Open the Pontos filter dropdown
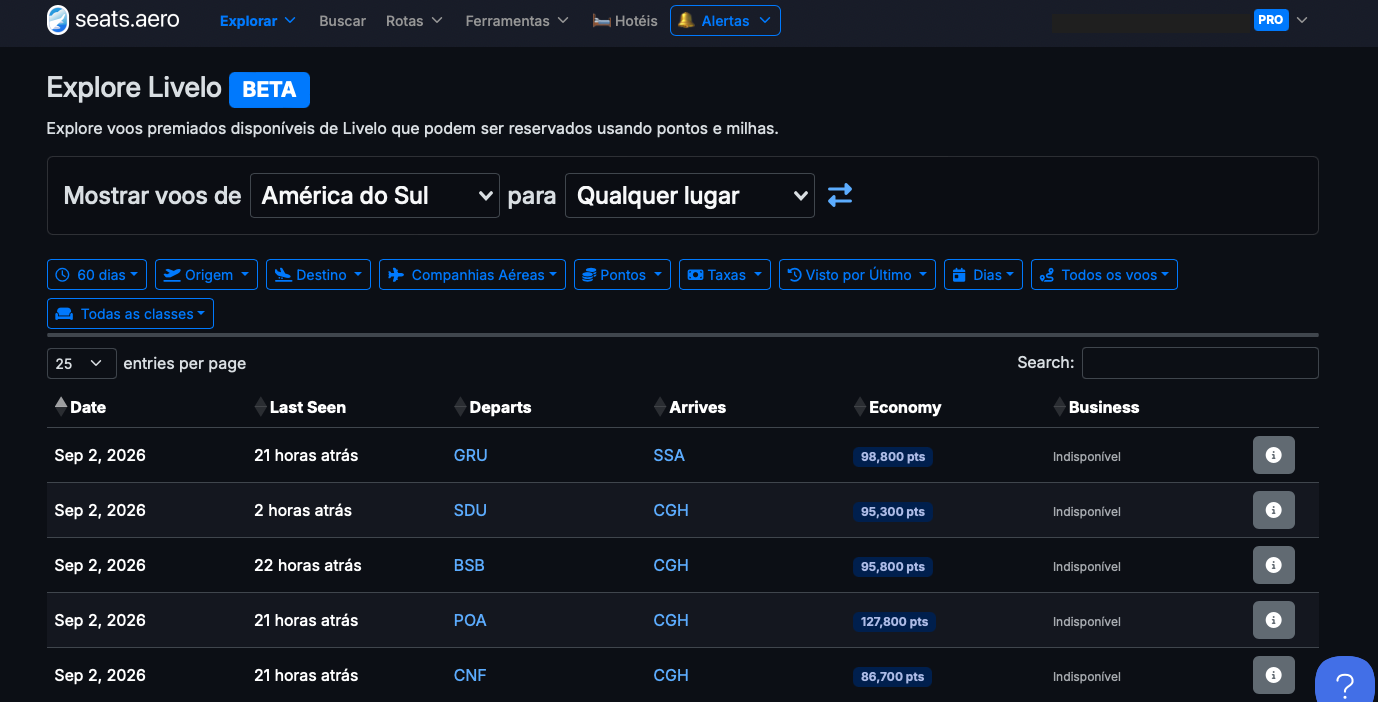 [622, 274]
